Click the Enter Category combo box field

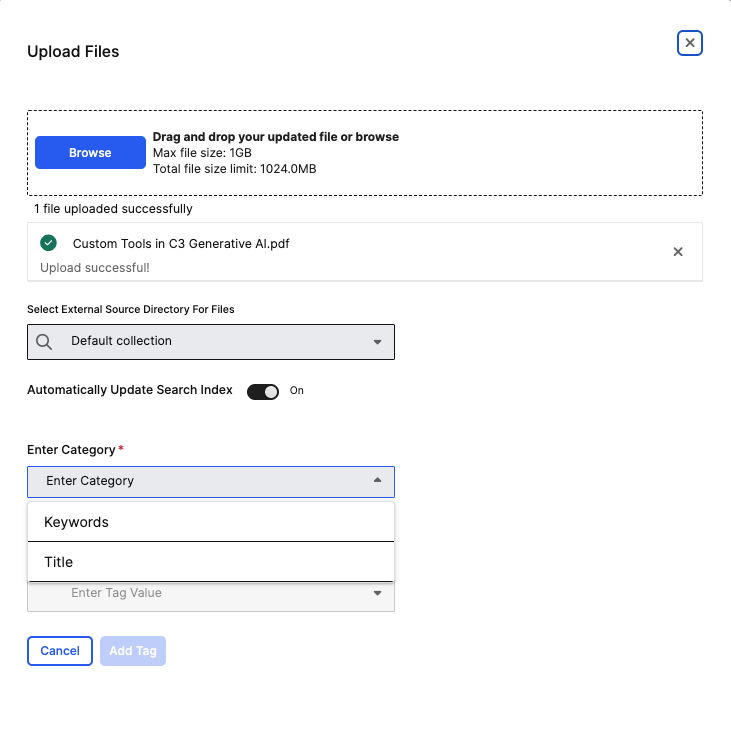click(200, 481)
